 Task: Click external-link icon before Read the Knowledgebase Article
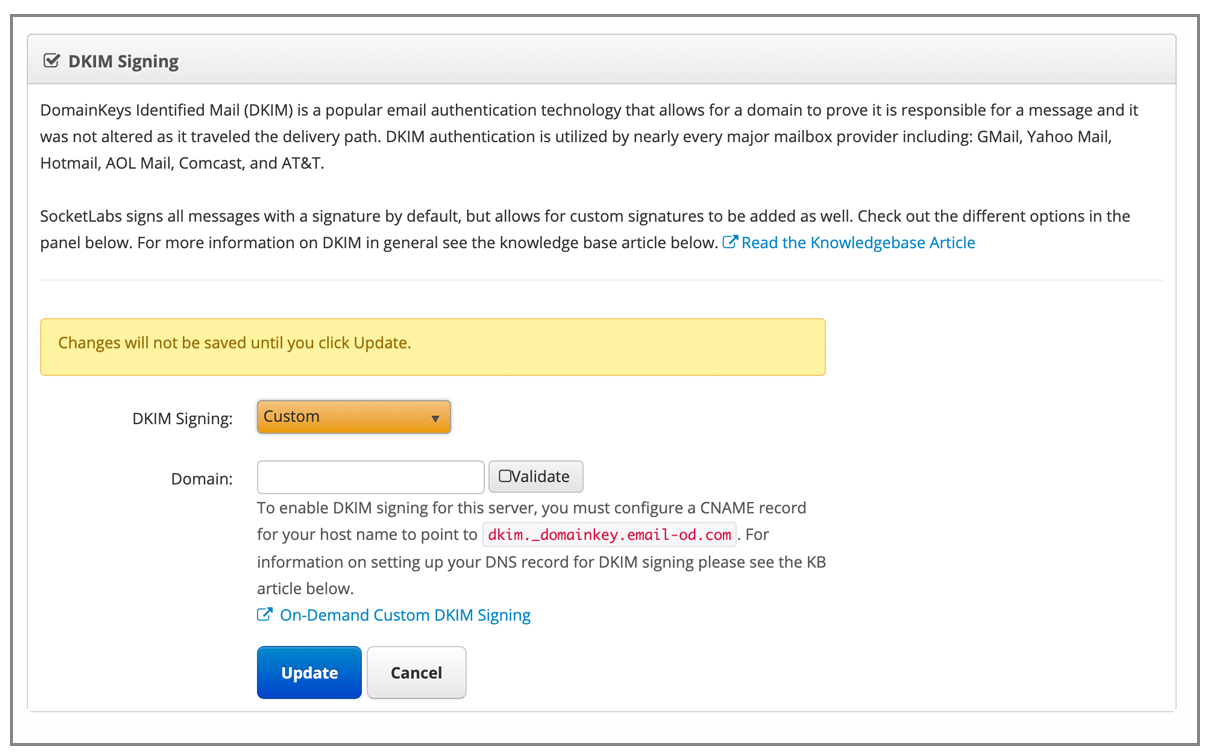(x=730, y=243)
